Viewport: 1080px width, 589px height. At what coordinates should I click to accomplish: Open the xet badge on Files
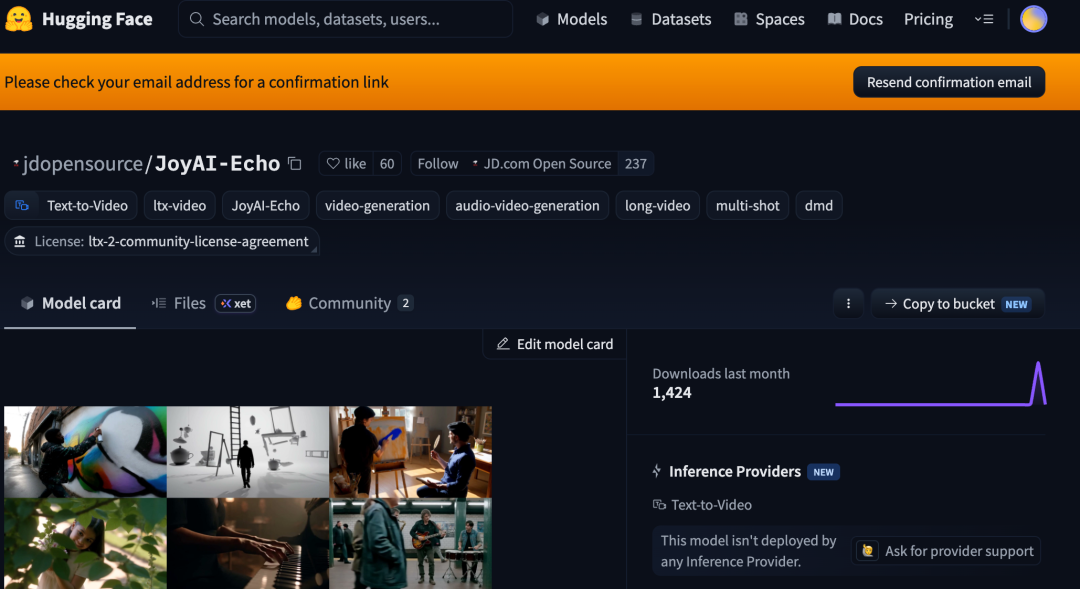(236, 303)
